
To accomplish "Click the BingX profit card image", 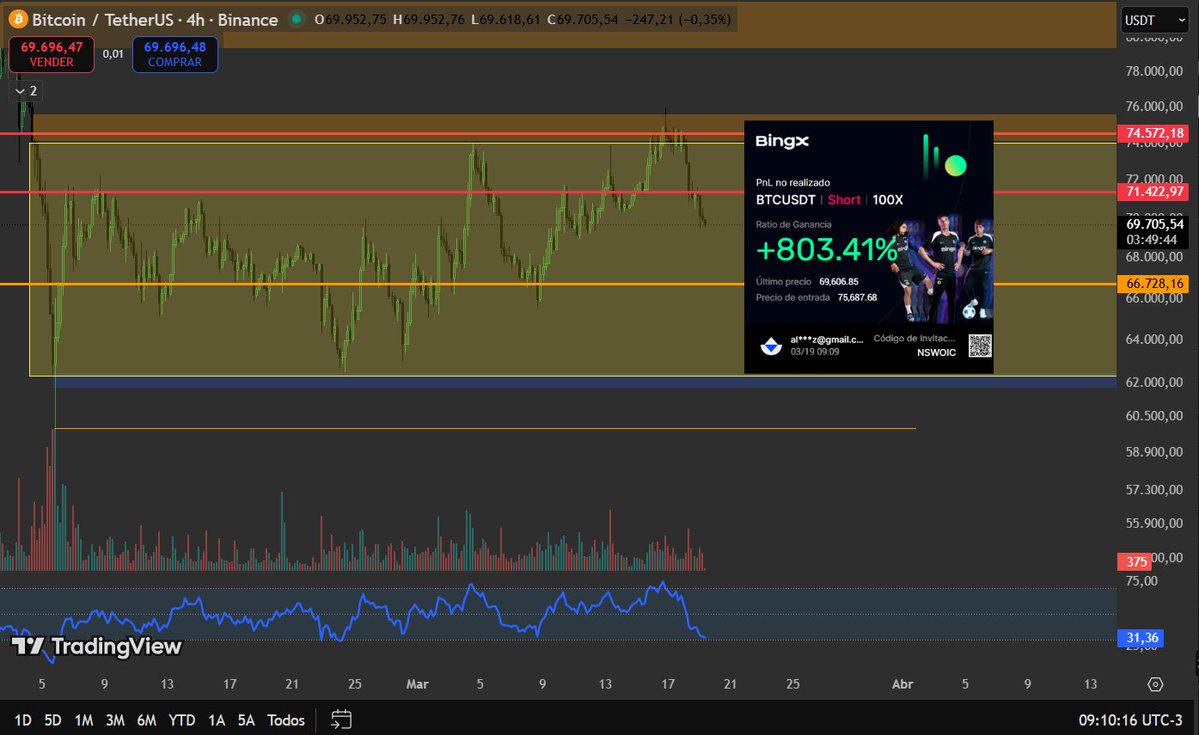I will [x=869, y=247].
